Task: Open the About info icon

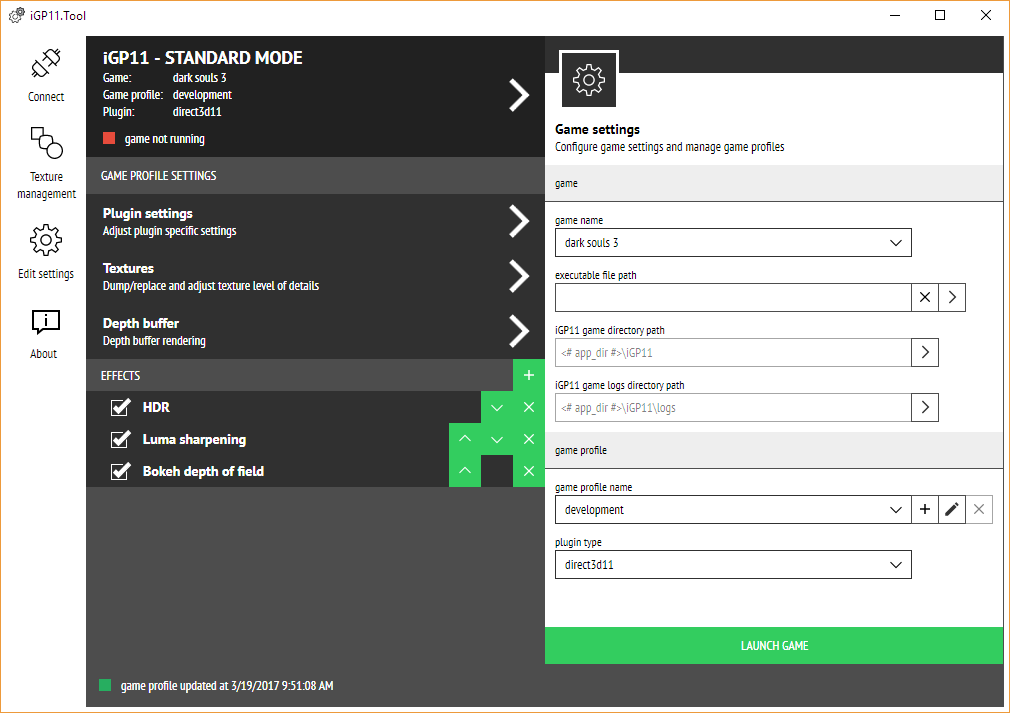Action: coord(46,322)
